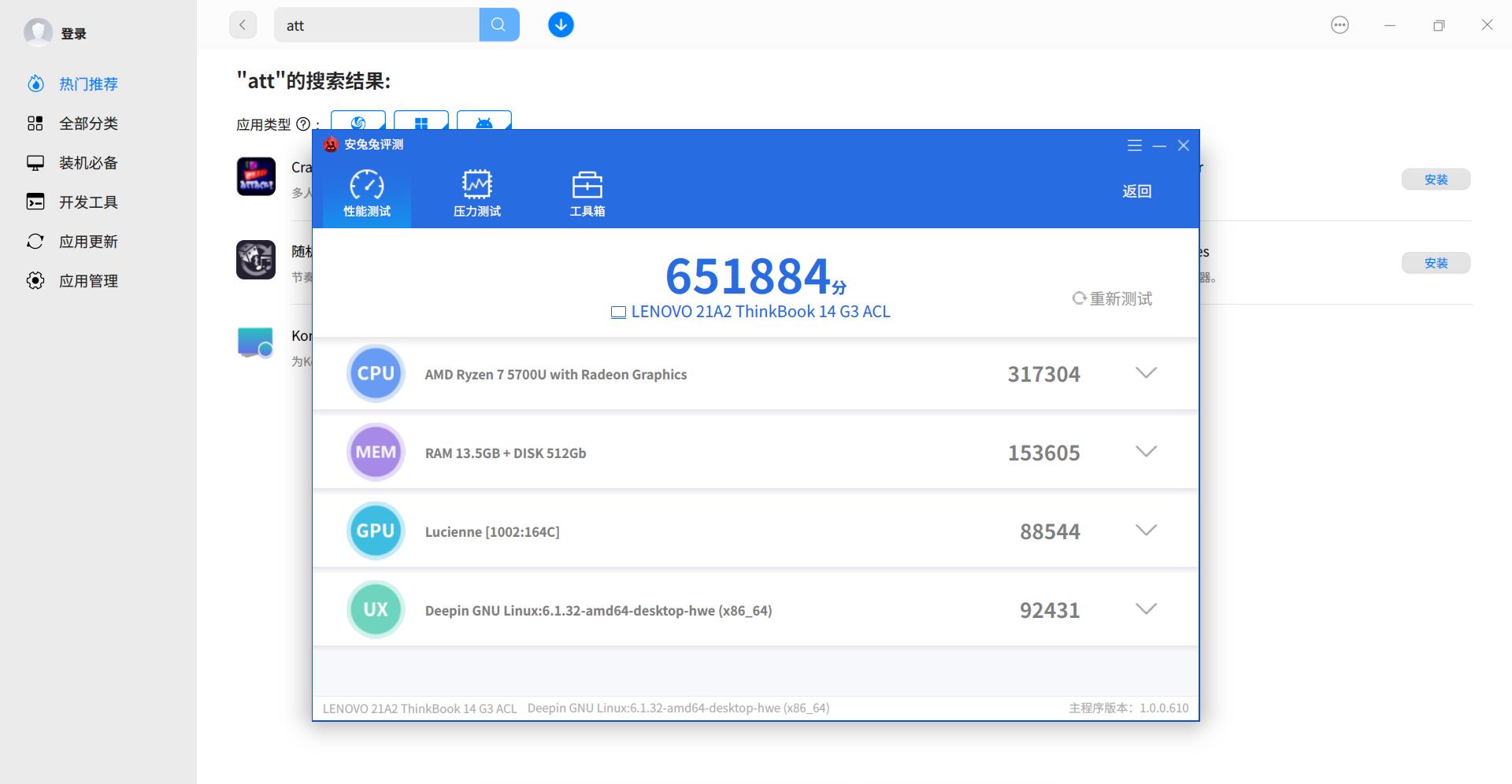Click the purple MEM circle icon
The image size is (1512, 784).
[376, 452]
